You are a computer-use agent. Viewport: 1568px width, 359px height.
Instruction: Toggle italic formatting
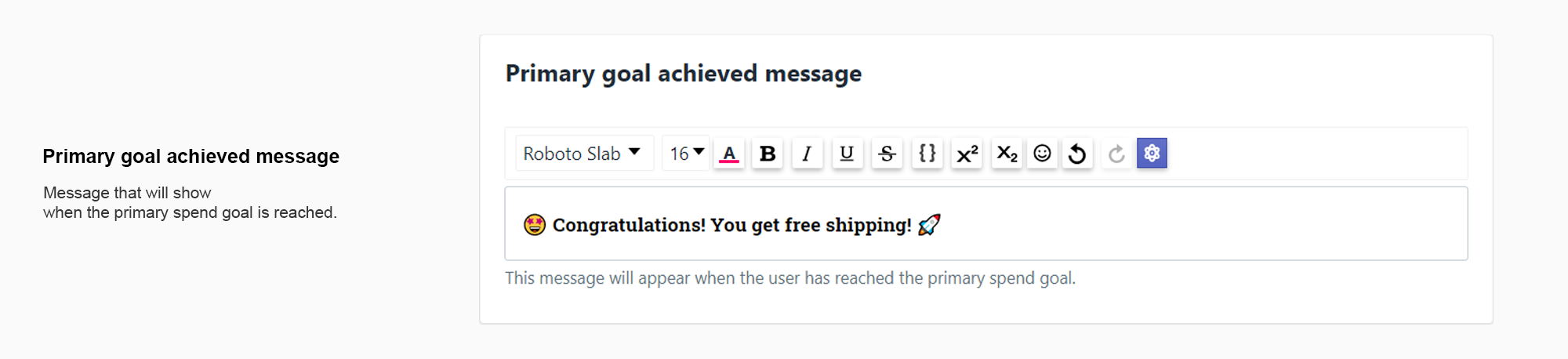point(807,154)
